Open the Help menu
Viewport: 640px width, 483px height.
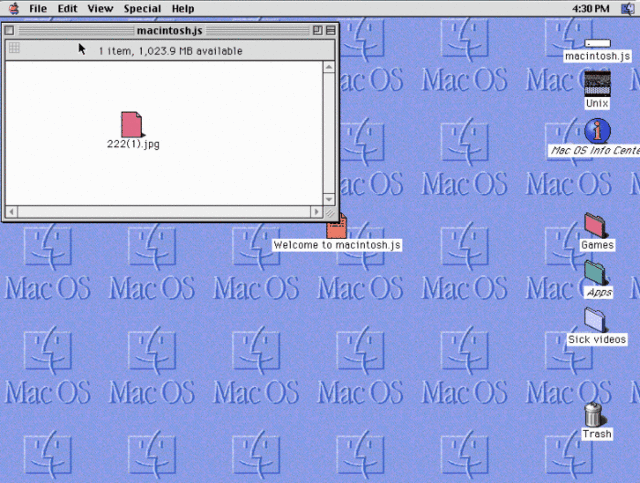coord(183,9)
